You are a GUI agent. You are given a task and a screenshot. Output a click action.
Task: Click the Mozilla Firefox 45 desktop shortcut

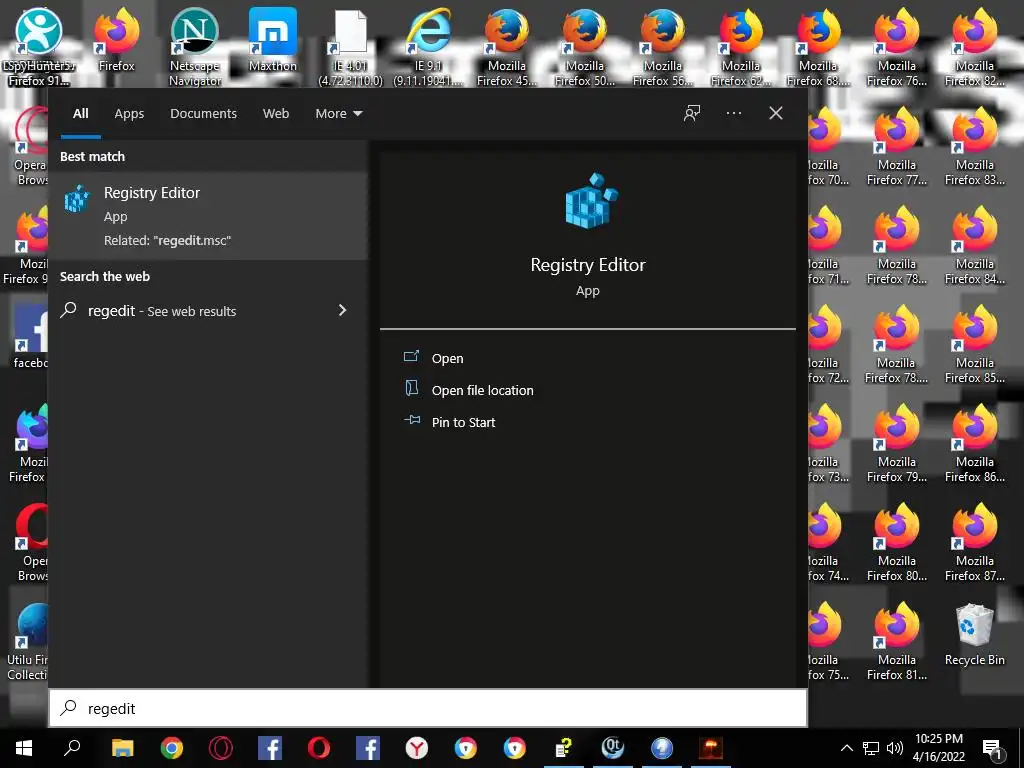(506, 47)
